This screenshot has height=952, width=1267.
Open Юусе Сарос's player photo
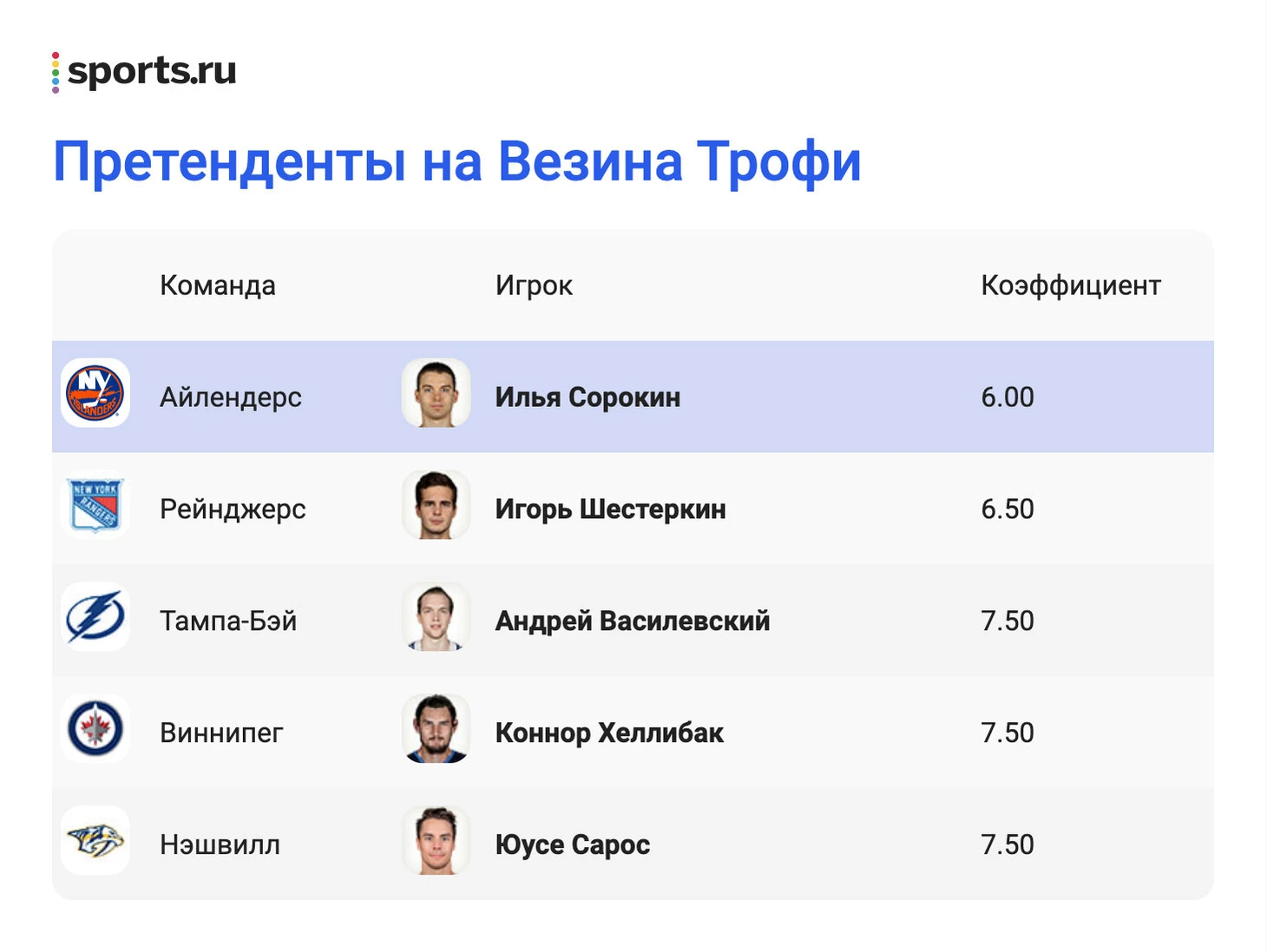[x=437, y=841]
